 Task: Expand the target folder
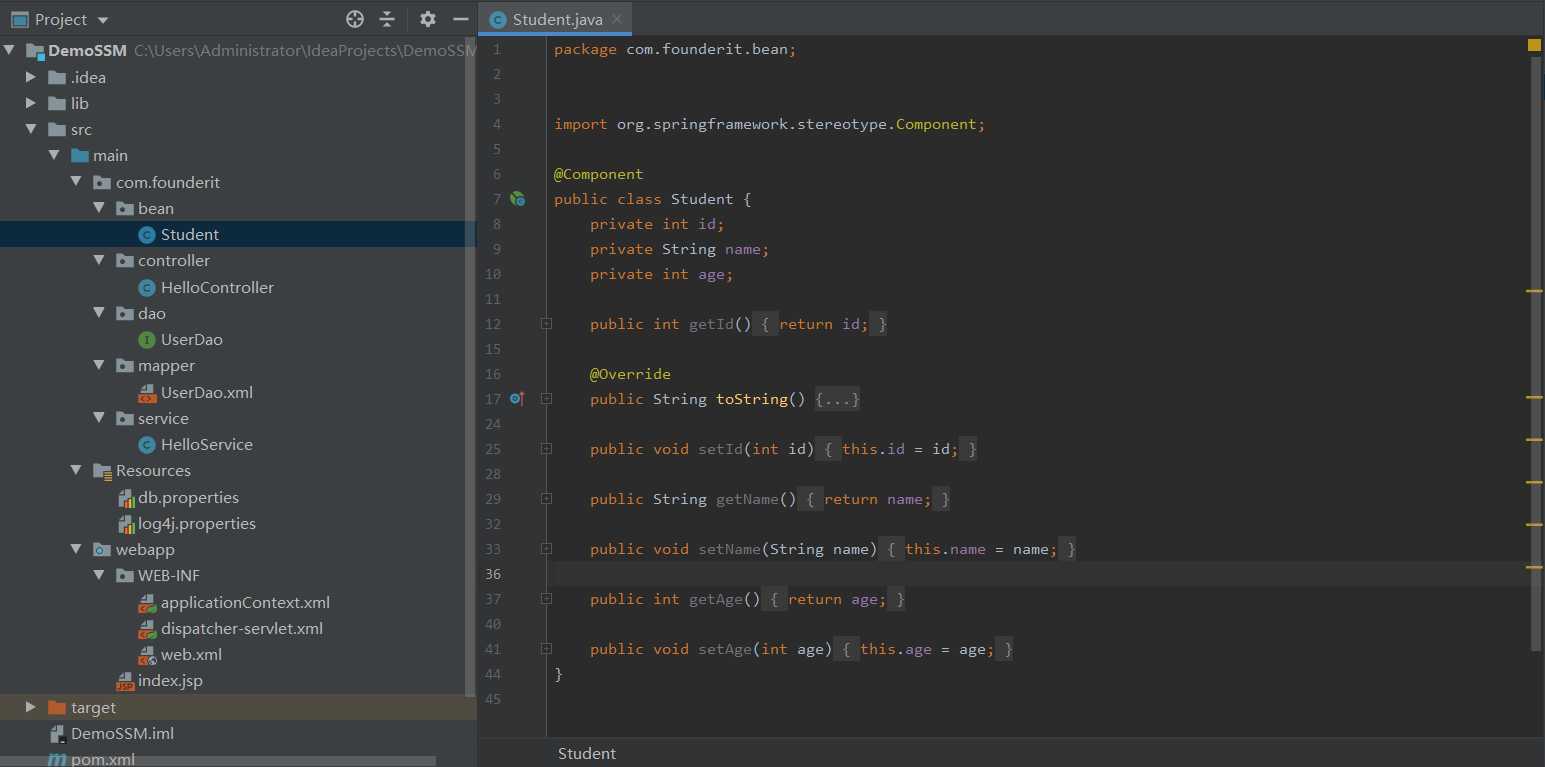coord(31,707)
